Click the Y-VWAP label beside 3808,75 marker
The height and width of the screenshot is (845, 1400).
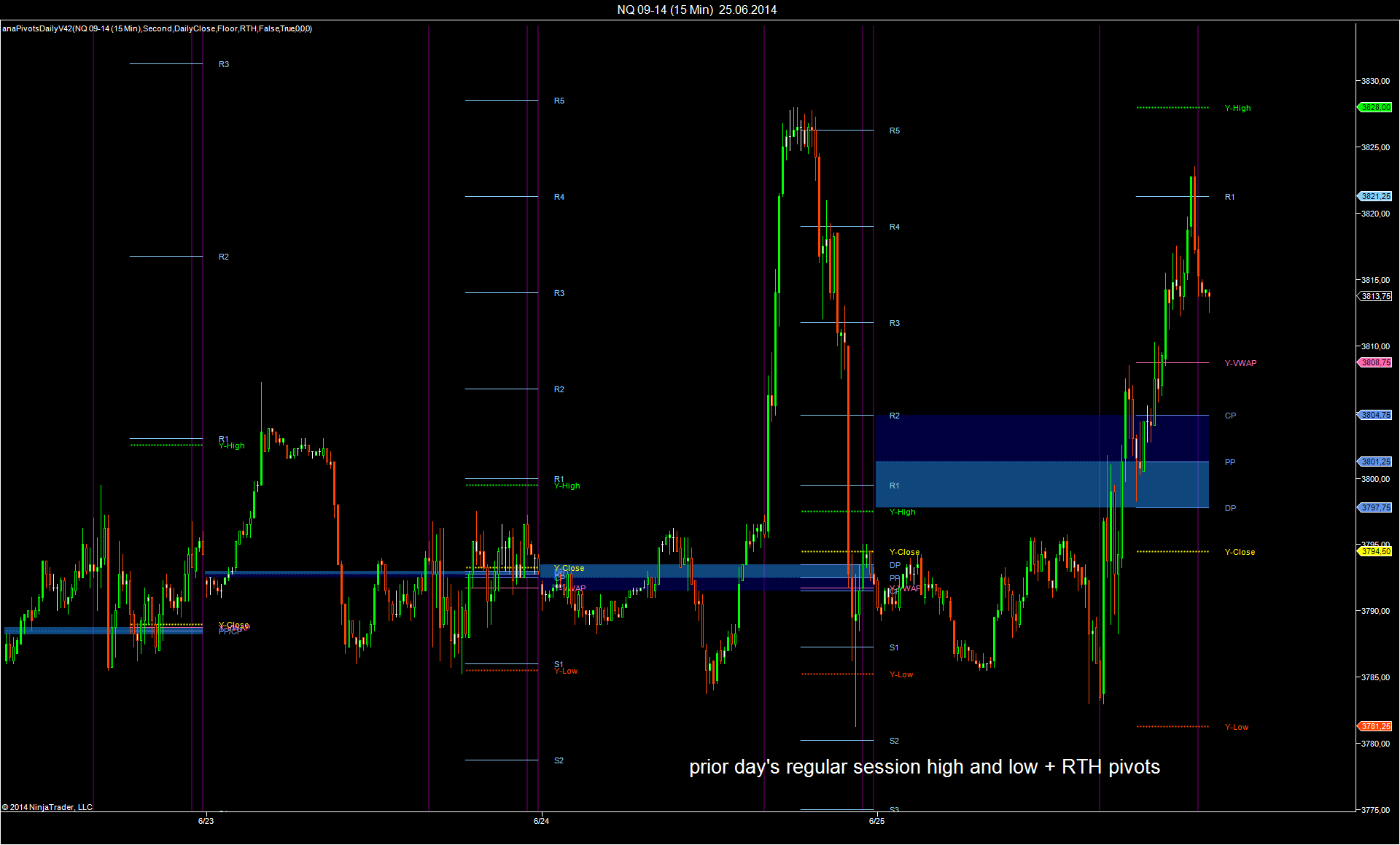[1240, 363]
